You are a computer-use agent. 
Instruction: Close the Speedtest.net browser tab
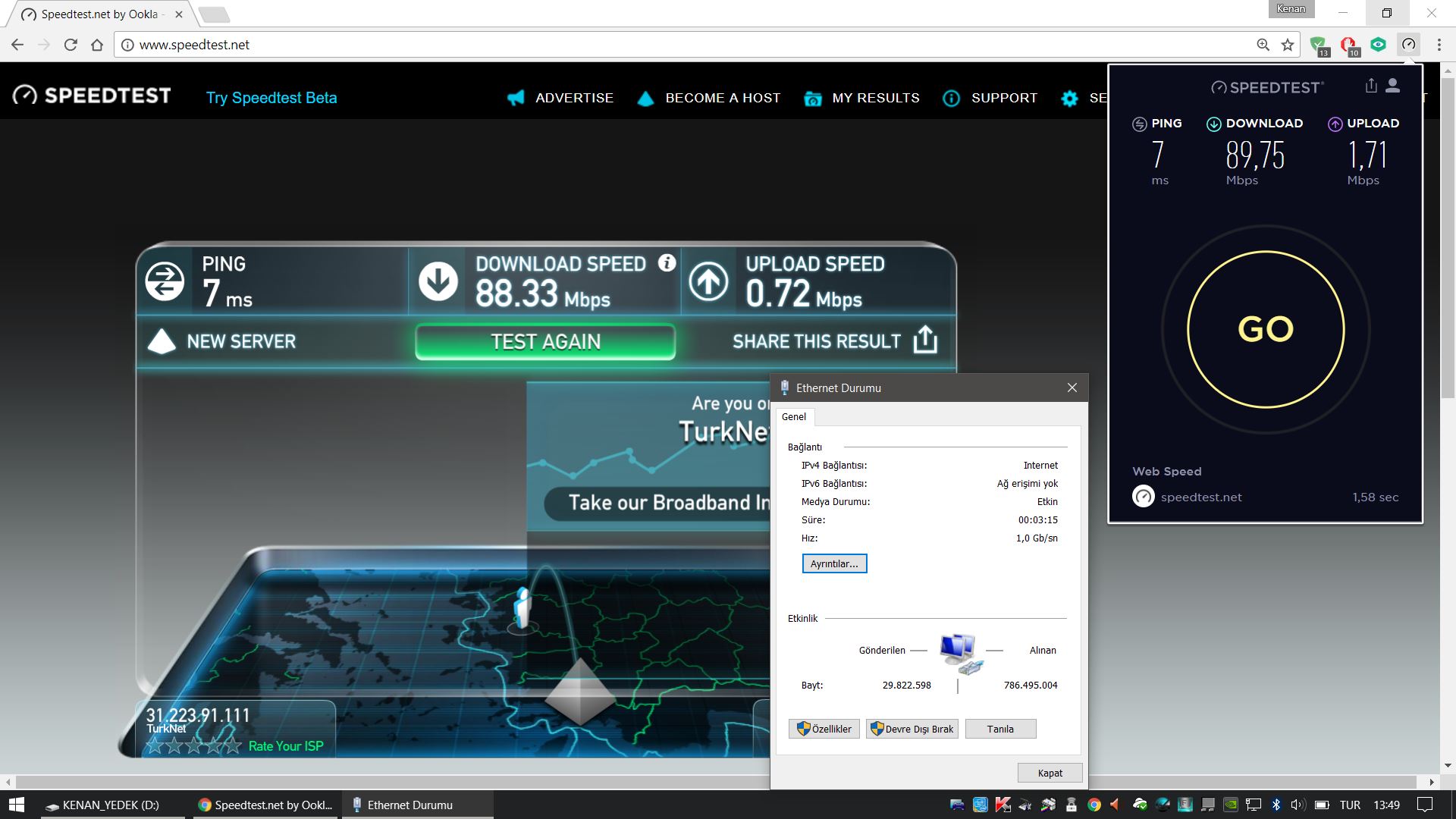tap(179, 14)
